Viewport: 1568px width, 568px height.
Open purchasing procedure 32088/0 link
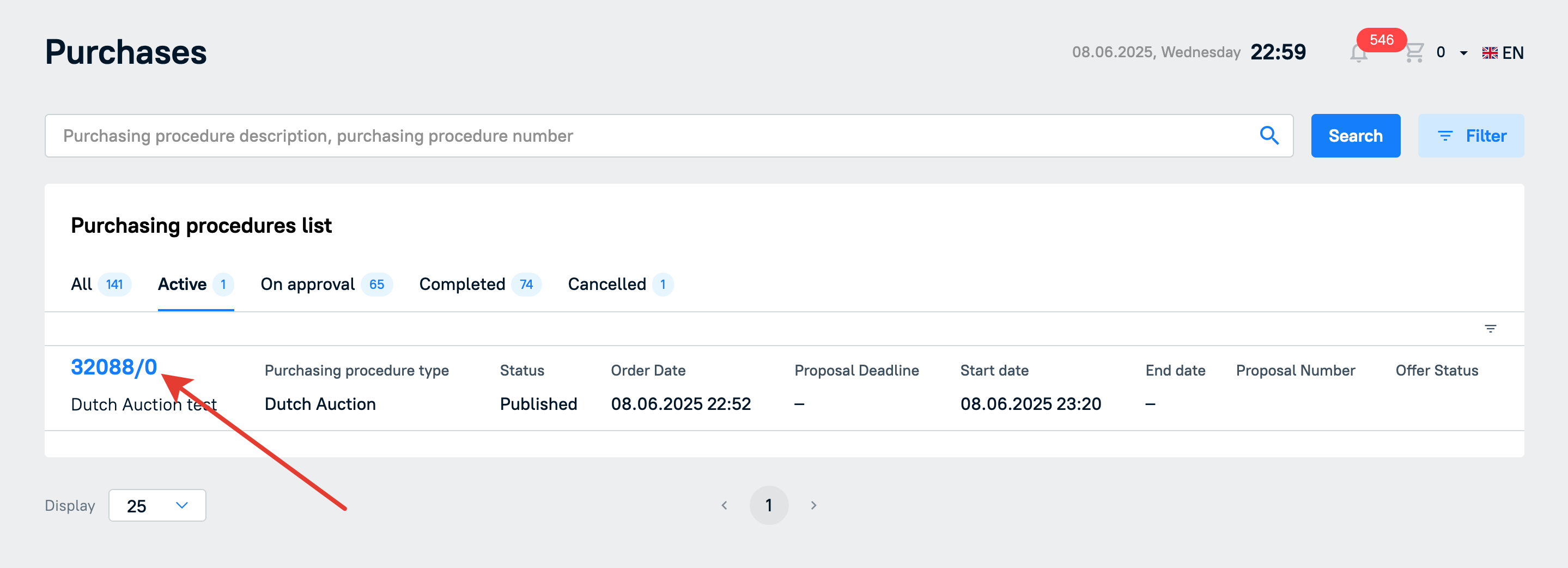(114, 366)
